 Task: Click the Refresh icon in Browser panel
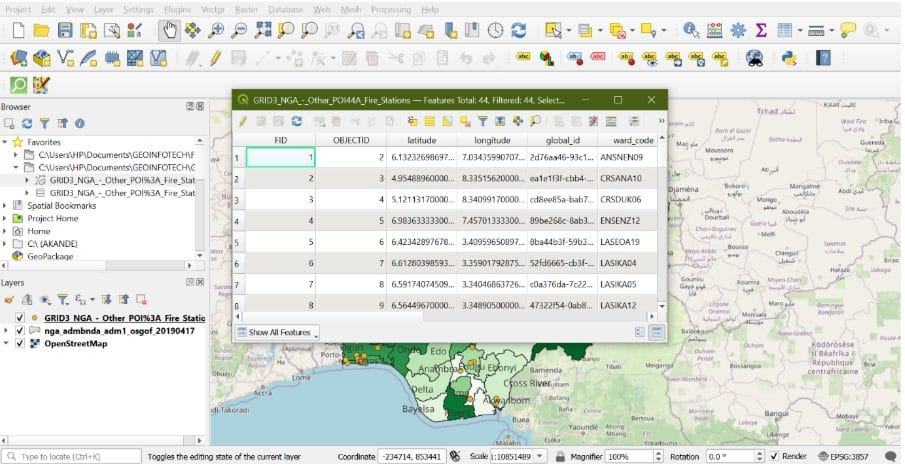click(x=27, y=124)
